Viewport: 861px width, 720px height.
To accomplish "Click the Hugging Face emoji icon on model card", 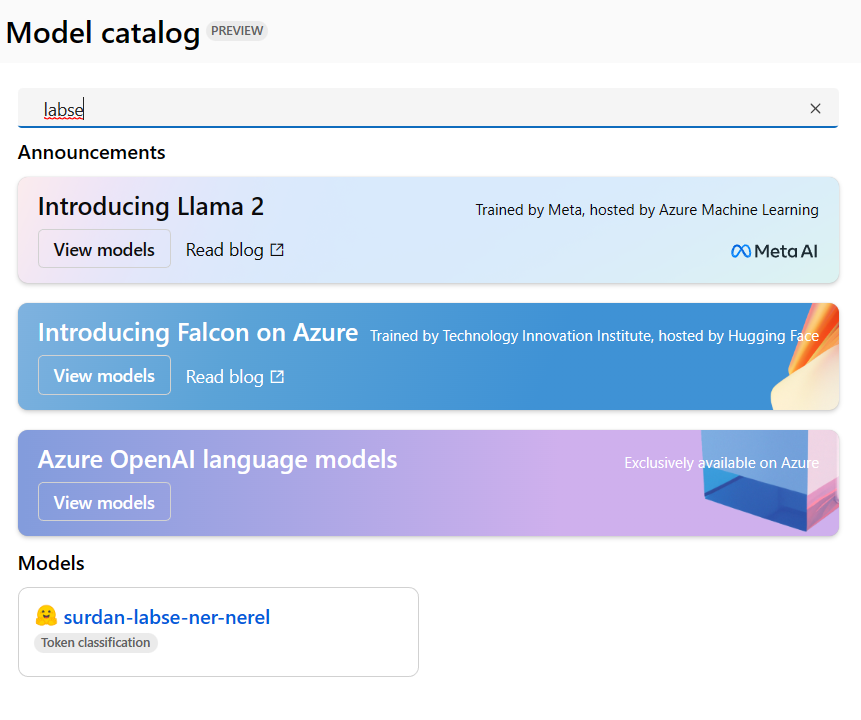I will 46,616.
